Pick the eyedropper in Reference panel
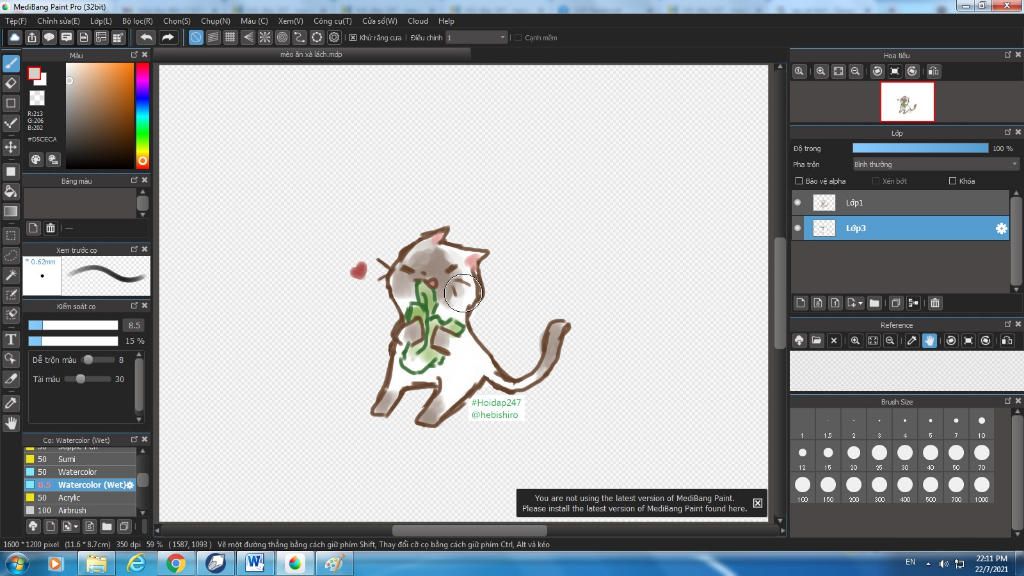 pos(912,340)
